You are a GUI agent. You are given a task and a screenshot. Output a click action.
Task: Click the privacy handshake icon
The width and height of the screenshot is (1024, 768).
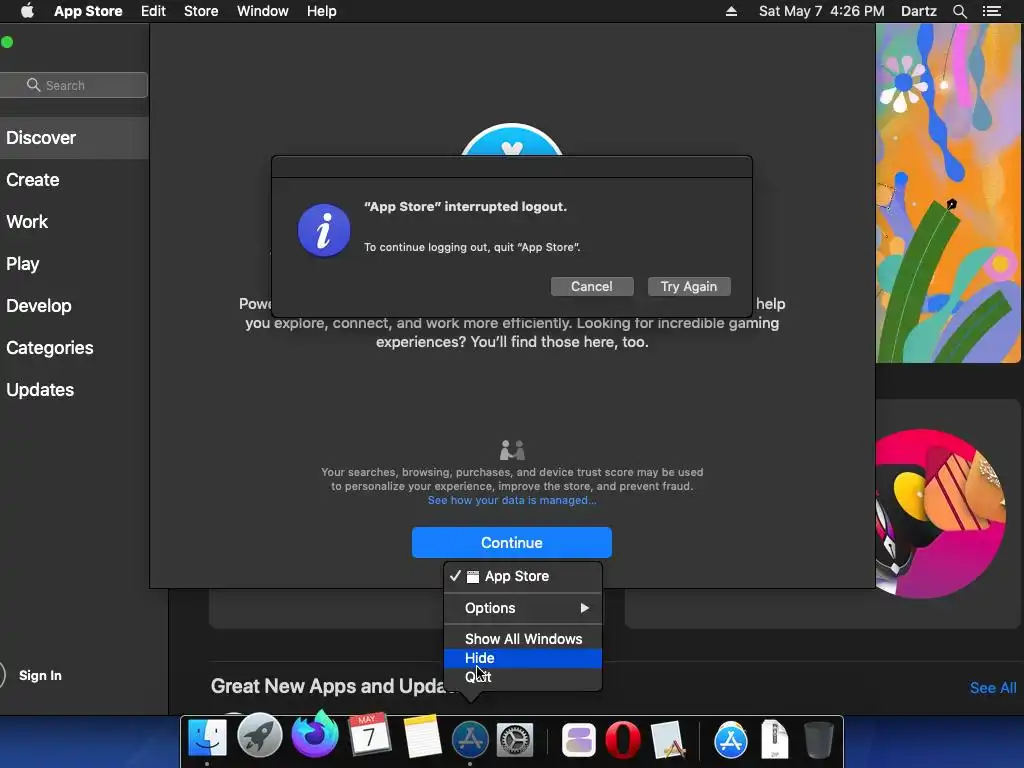pyautogui.click(x=512, y=450)
